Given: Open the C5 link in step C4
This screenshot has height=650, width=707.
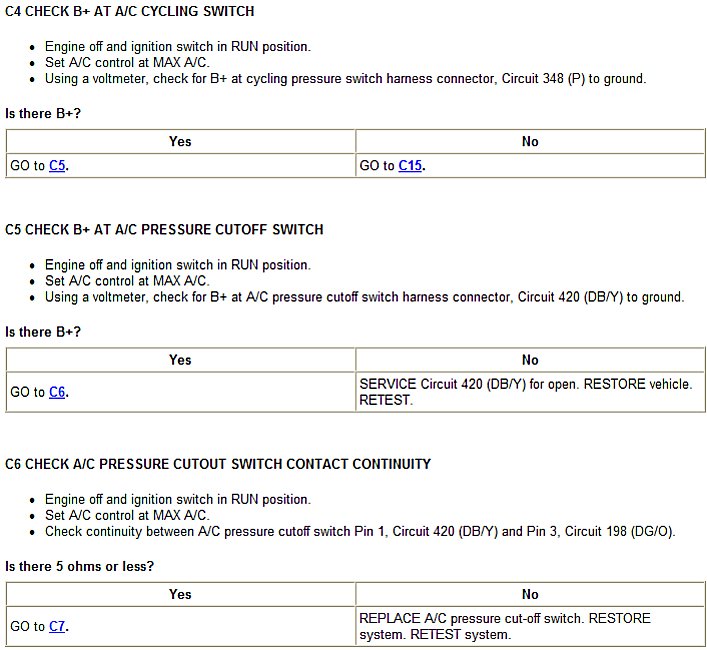Looking at the screenshot, I should click(57, 166).
